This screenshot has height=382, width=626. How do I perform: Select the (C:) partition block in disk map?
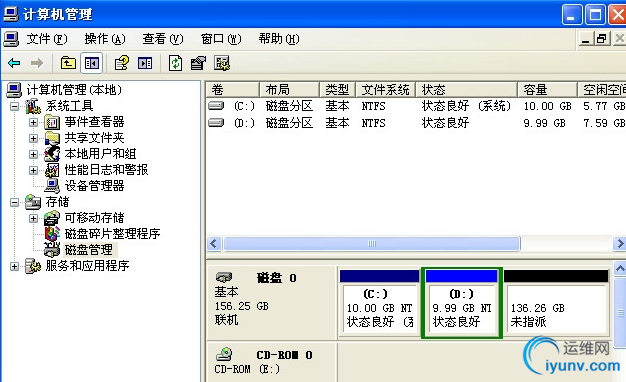380,303
